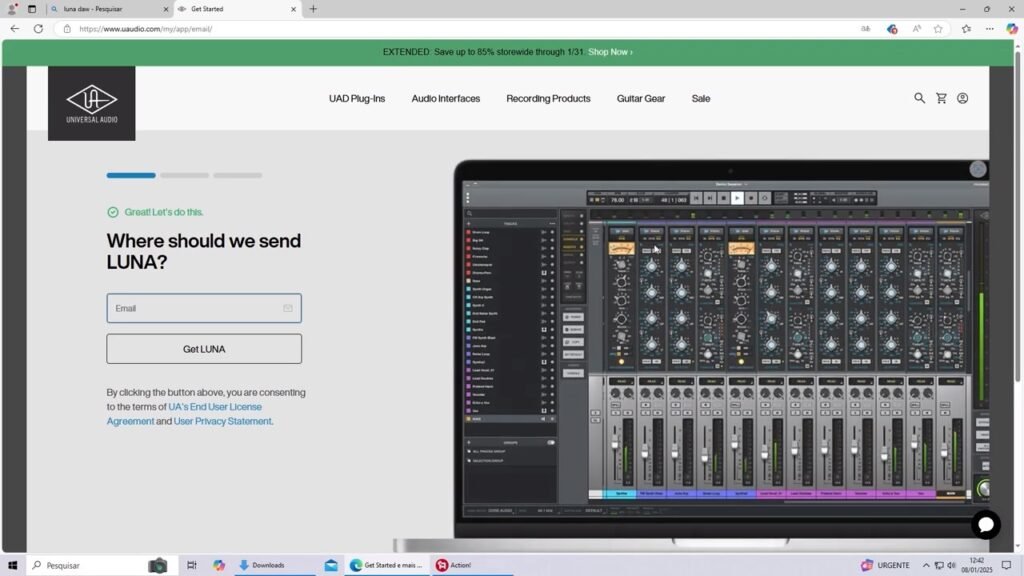Open the tab actions menu icon
Image resolution: width=1024 pixels, height=576 pixels.
(x=31, y=9)
